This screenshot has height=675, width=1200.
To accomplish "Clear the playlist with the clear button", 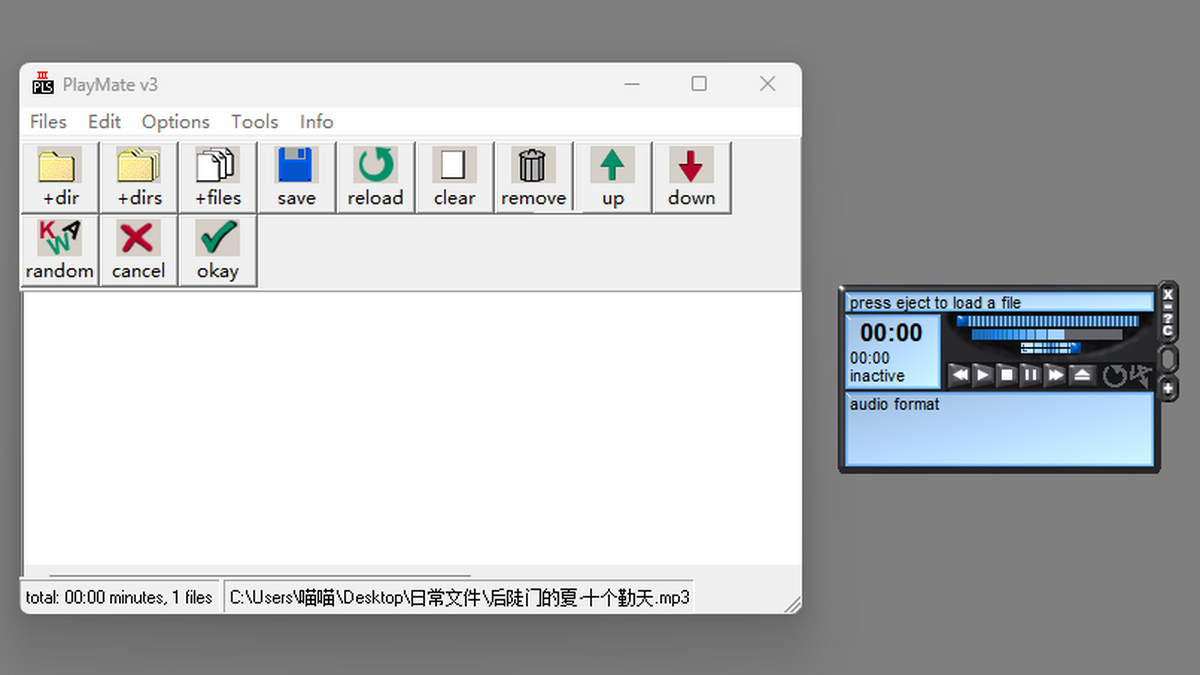I will click(454, 177).
